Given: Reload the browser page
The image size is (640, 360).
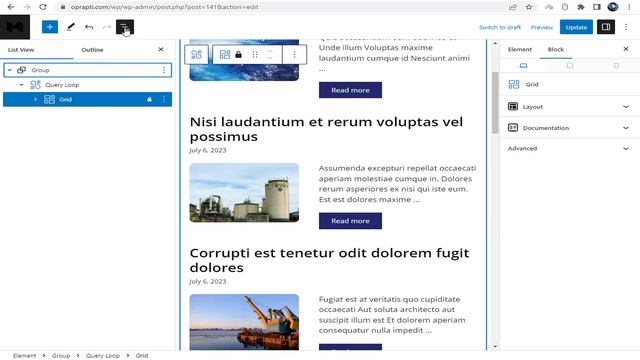Looking at the screenshot, I should (43, 7).
